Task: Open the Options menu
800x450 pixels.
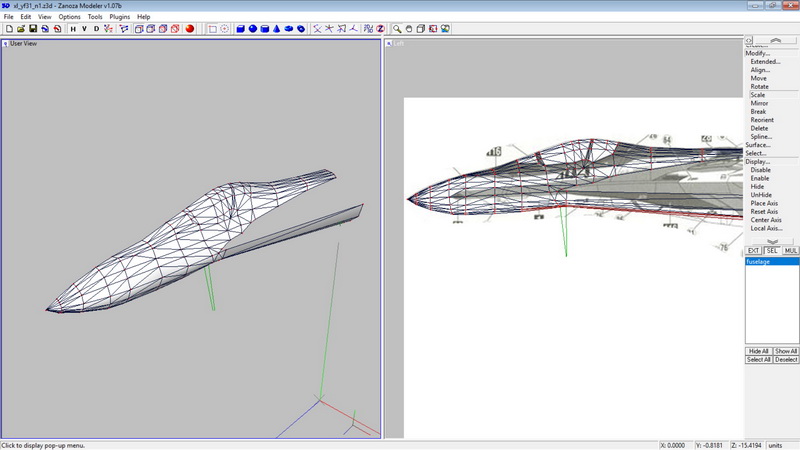Action: tap(69, 17)
